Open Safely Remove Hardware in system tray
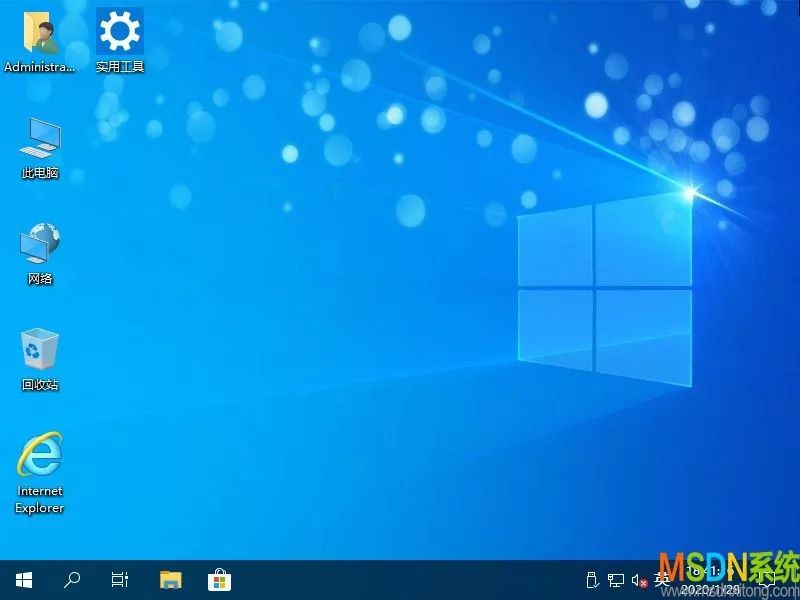 pyautogui.click(x=592, y=580)
